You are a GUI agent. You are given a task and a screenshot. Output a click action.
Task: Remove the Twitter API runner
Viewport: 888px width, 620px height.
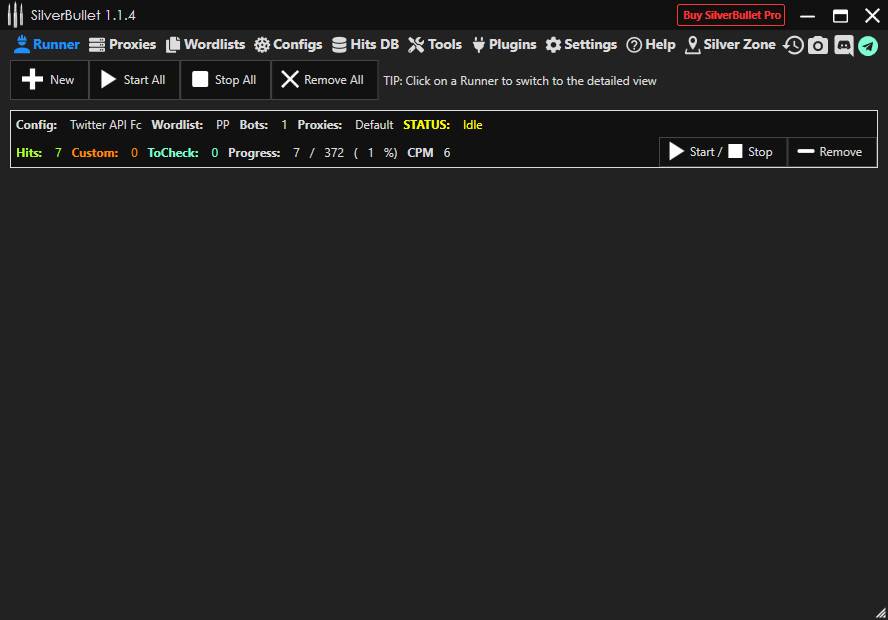tap(831, 152)
